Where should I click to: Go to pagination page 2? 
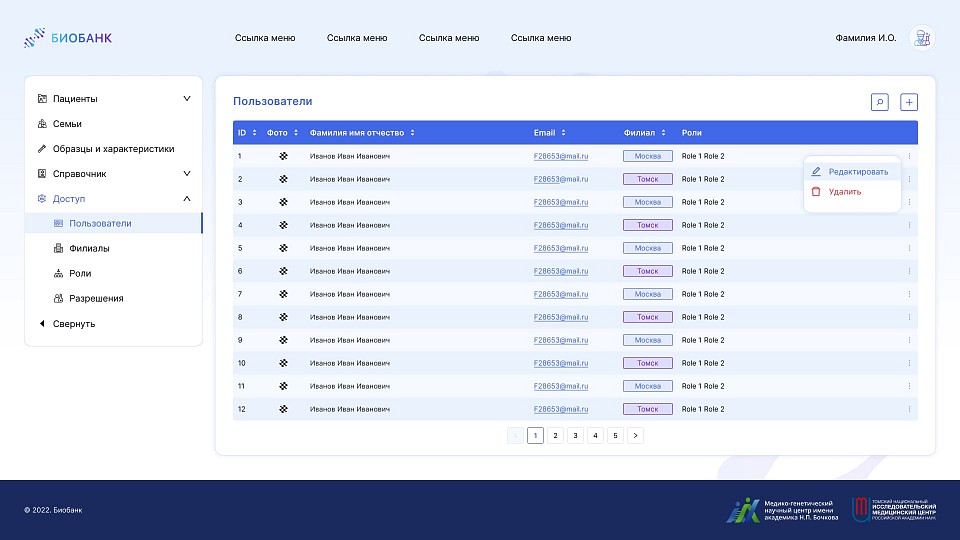click(555, 435)
